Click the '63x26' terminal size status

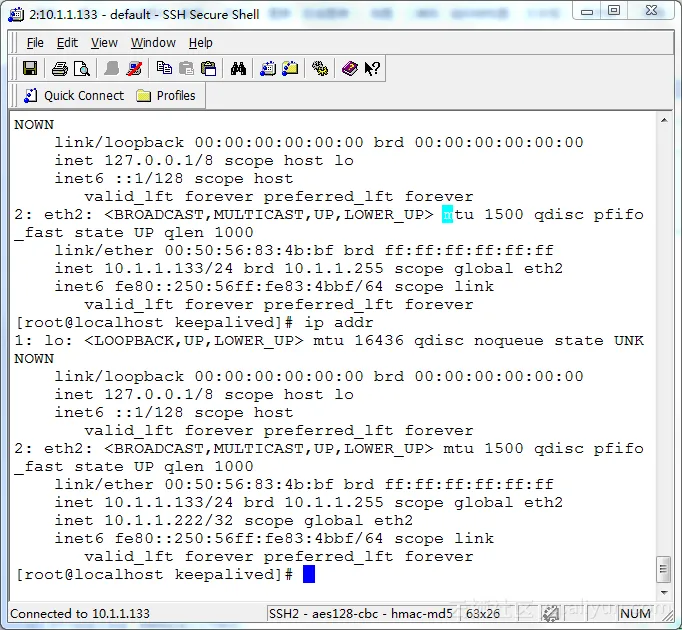483,613
